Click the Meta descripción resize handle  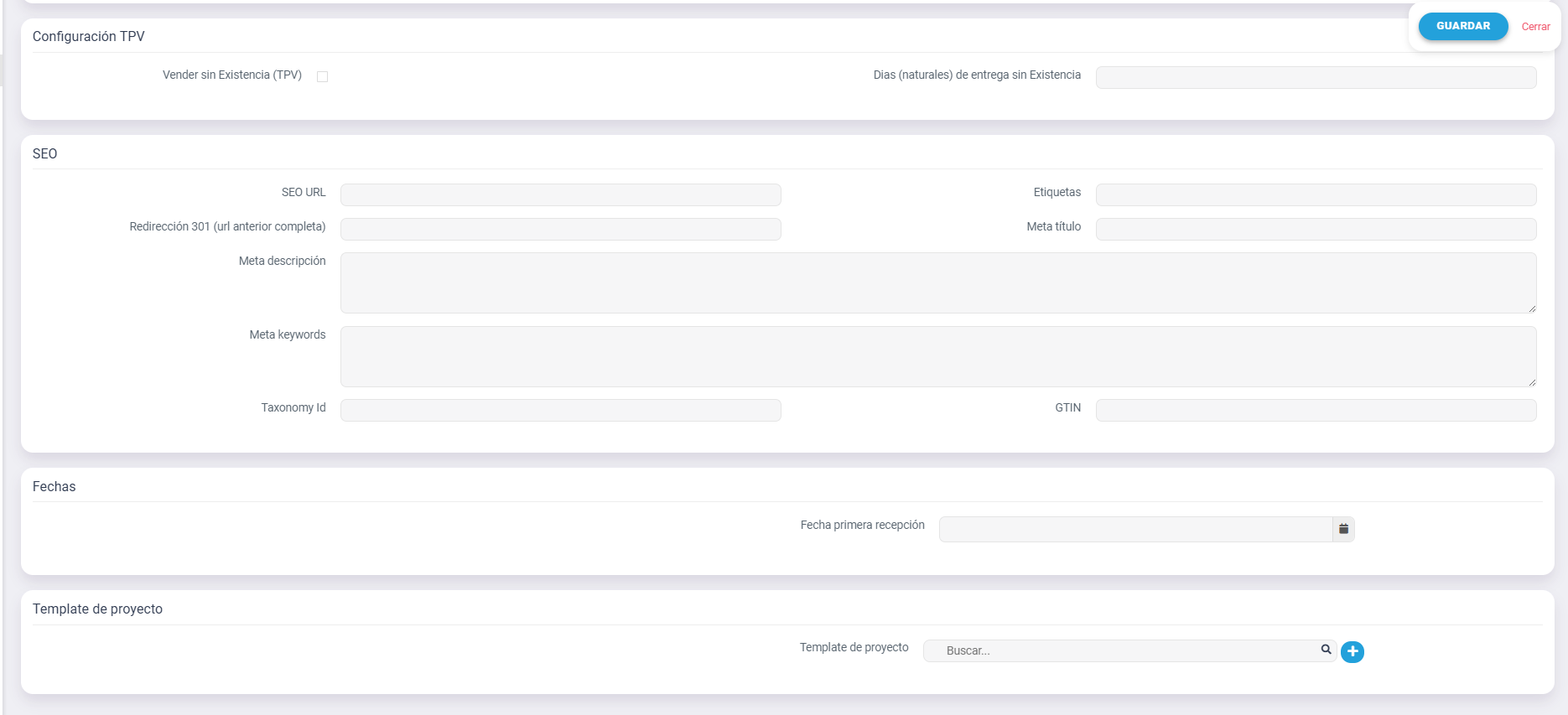[1531, 308]
